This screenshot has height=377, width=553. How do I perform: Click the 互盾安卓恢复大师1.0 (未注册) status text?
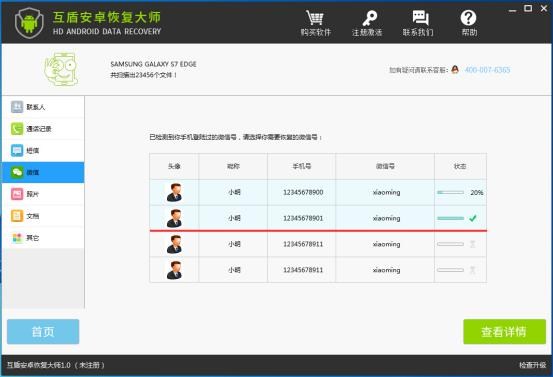click(x=56, y=365)
